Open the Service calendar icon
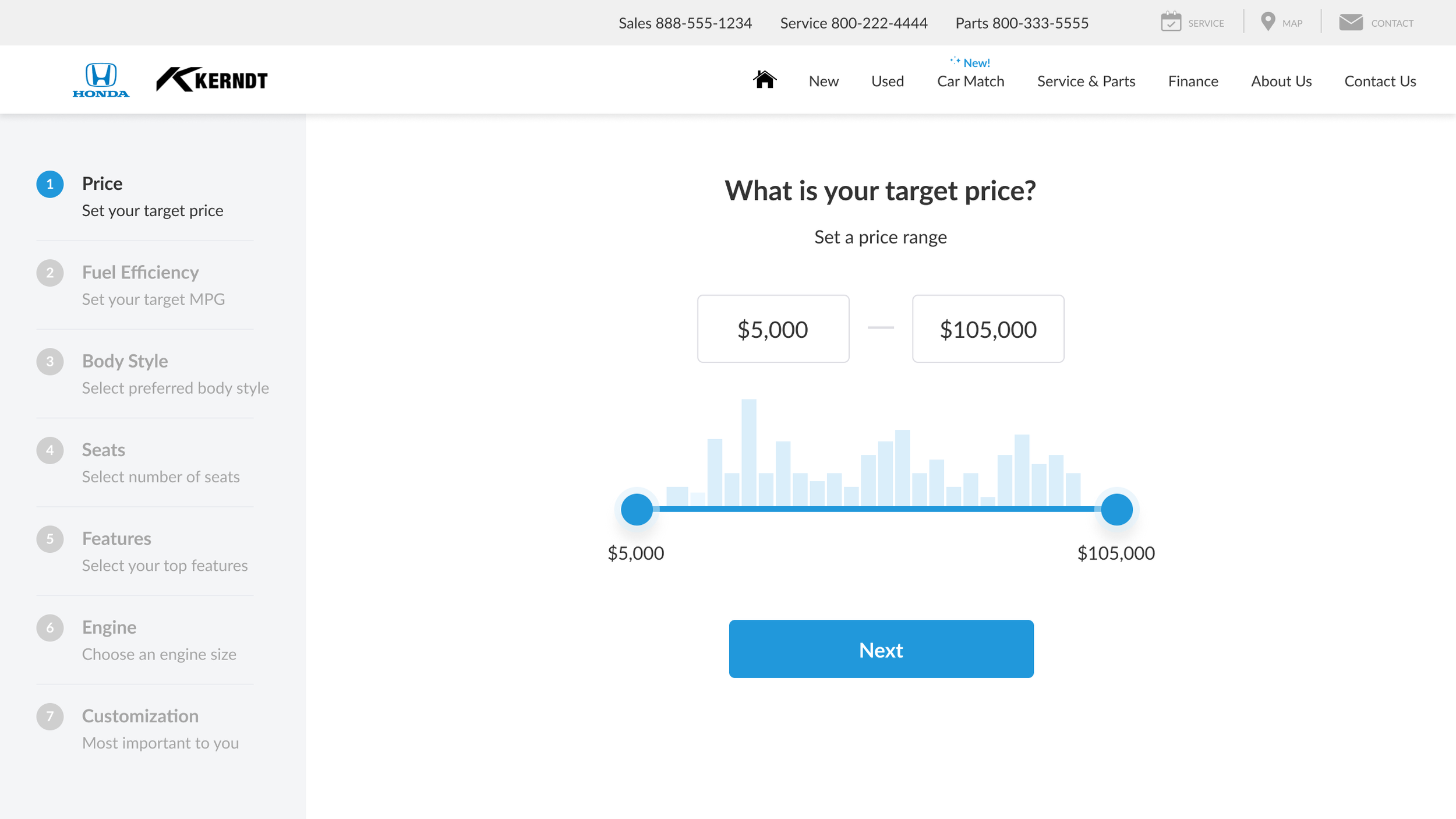 point(1171,22)
